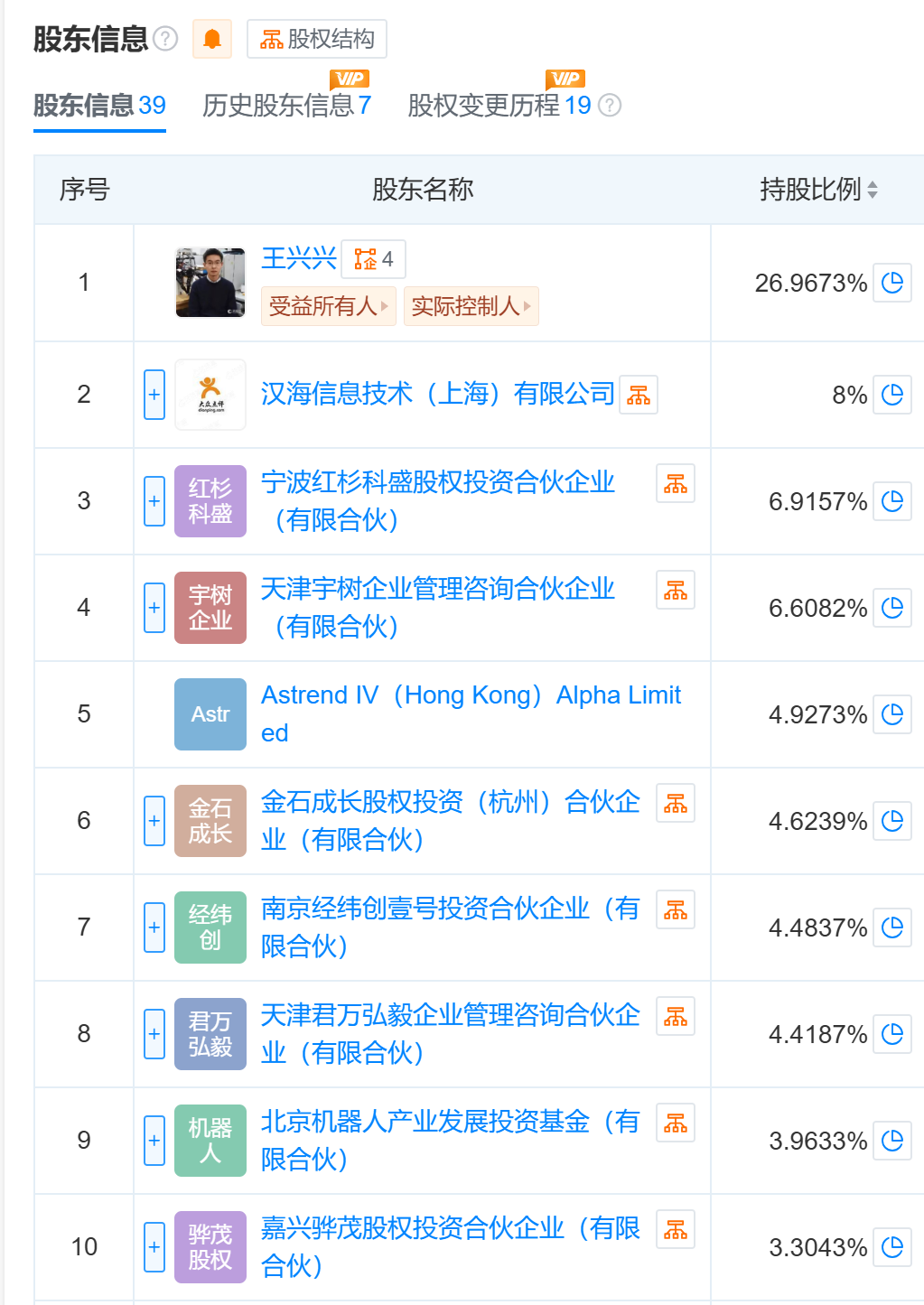Click help question mark beside 股东信息 title
Viewport: 924px width, 1305px height.
[165, 39]
